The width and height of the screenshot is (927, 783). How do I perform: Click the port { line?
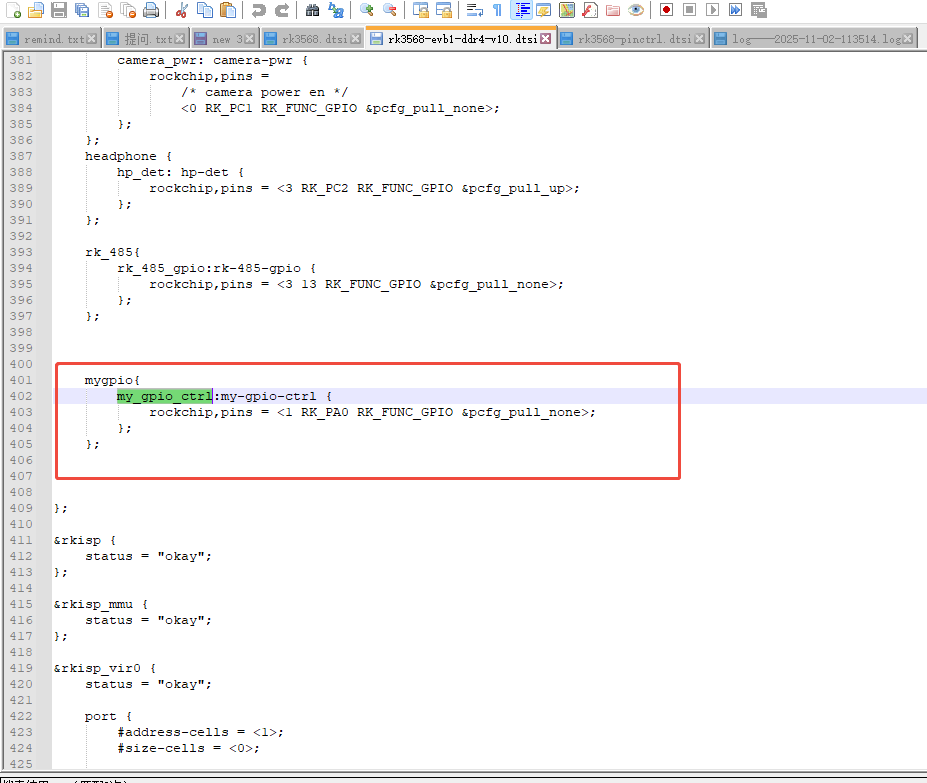pyautogui.click(x=108, y=716)
